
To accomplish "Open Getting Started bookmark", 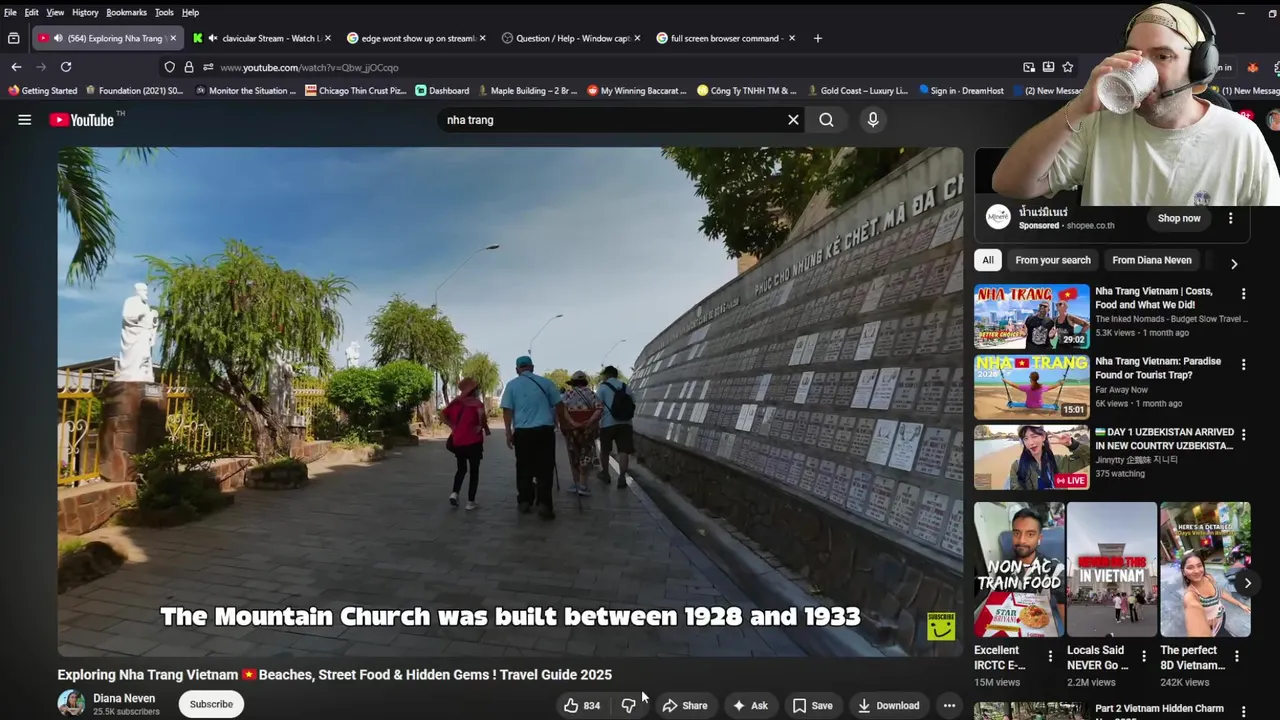I will tap(43, 90).
